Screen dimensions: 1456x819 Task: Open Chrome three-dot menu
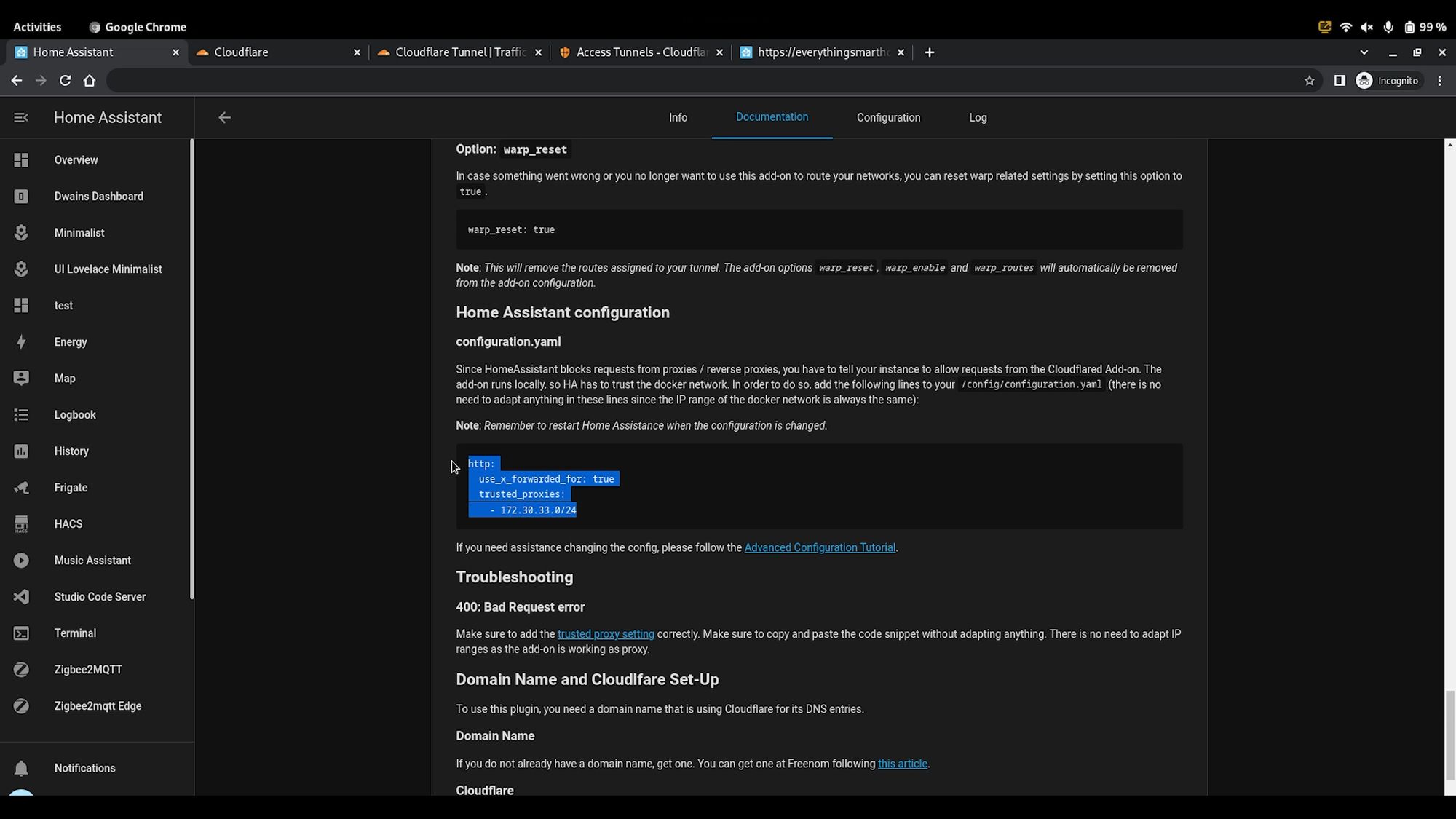pyautogui.click(x=1439, y=81)
